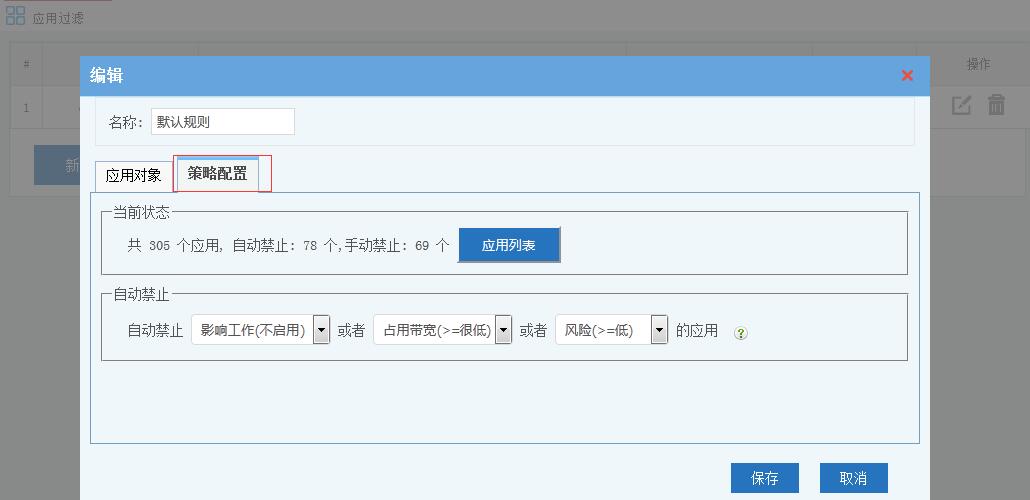Click the # column header

click(26, 64)
